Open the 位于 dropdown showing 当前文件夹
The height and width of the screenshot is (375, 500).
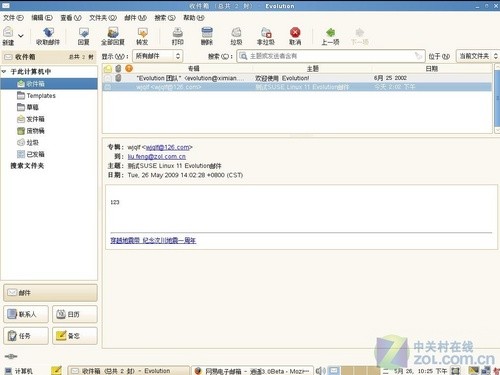pos(478,56)
